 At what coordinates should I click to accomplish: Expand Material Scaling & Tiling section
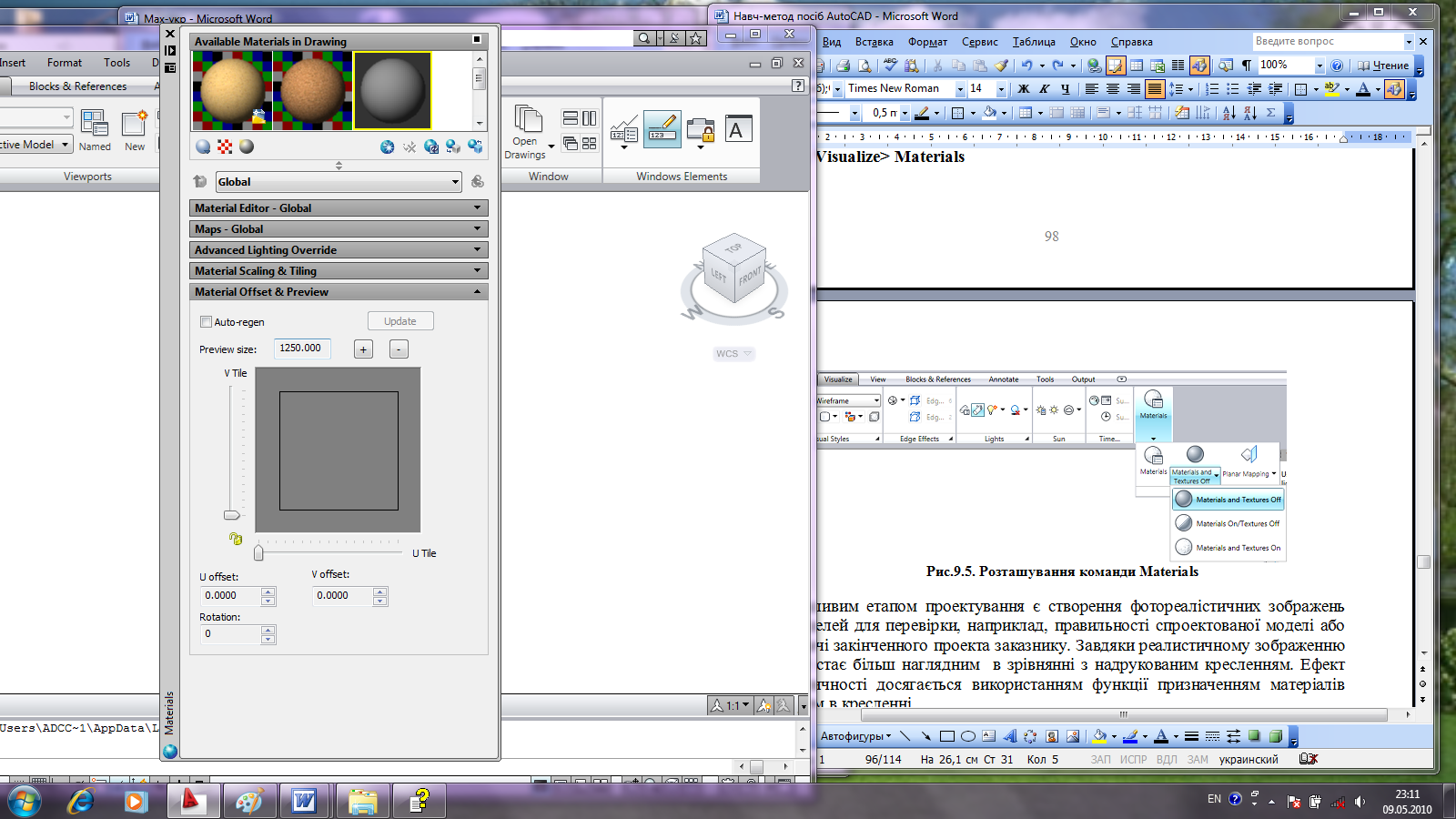pos(339,270)
